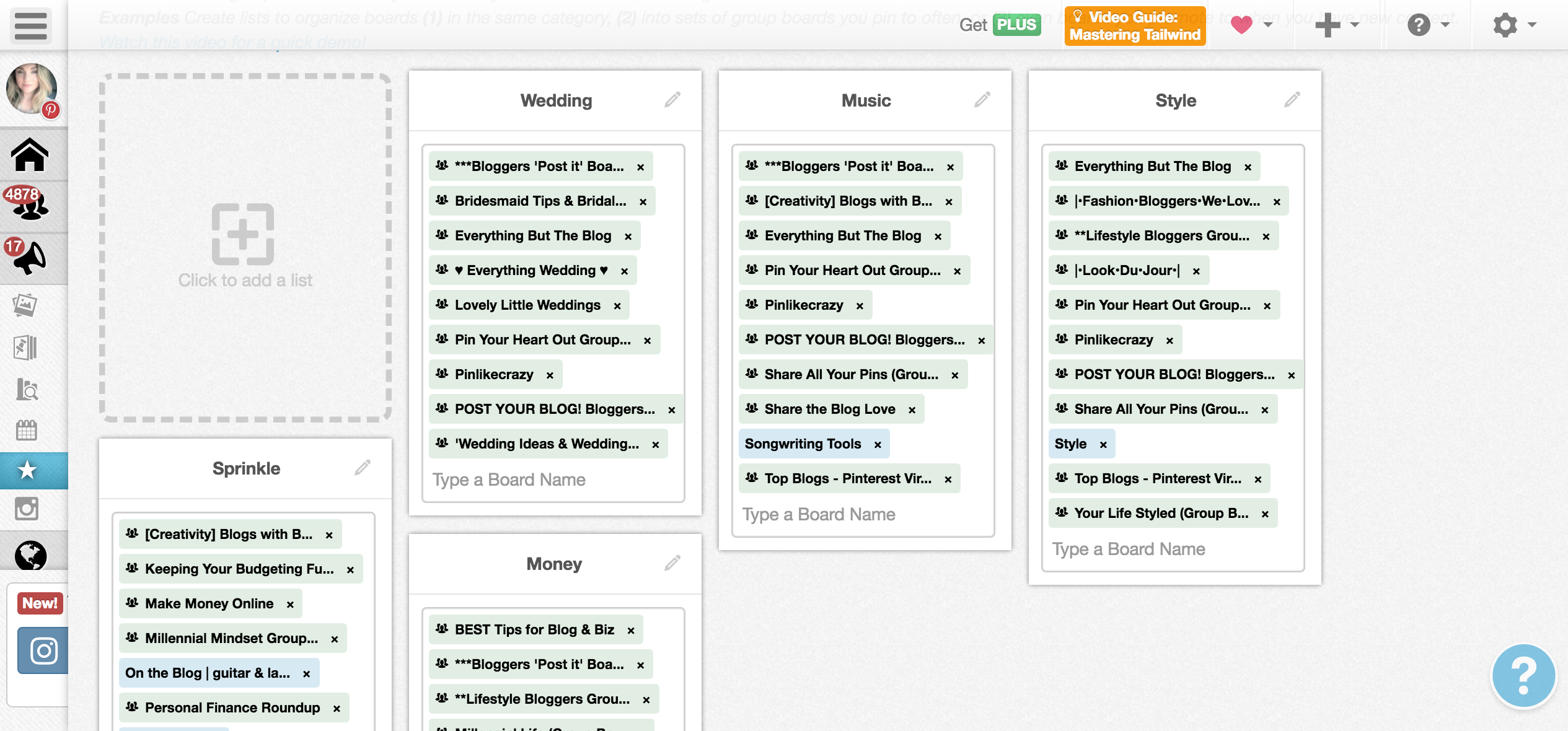The height and width of the screenshot is (731, 1568).
Task: Edit the Music list title pencil
Action: 982,100
